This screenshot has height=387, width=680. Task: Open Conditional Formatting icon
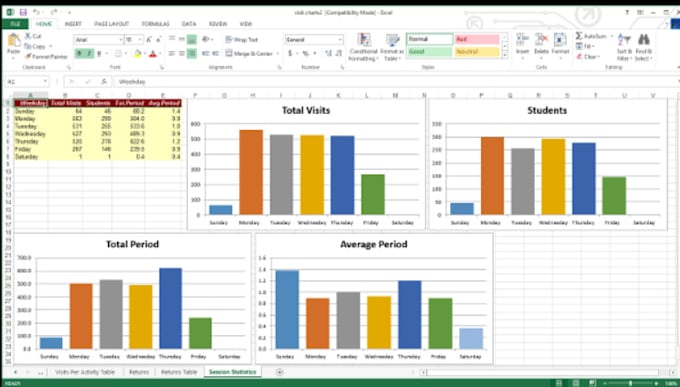[364, 39]
